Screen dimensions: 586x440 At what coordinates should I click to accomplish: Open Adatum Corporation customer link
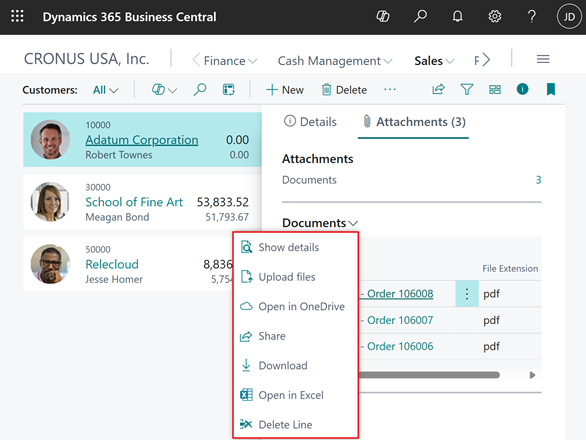point(142,140)
